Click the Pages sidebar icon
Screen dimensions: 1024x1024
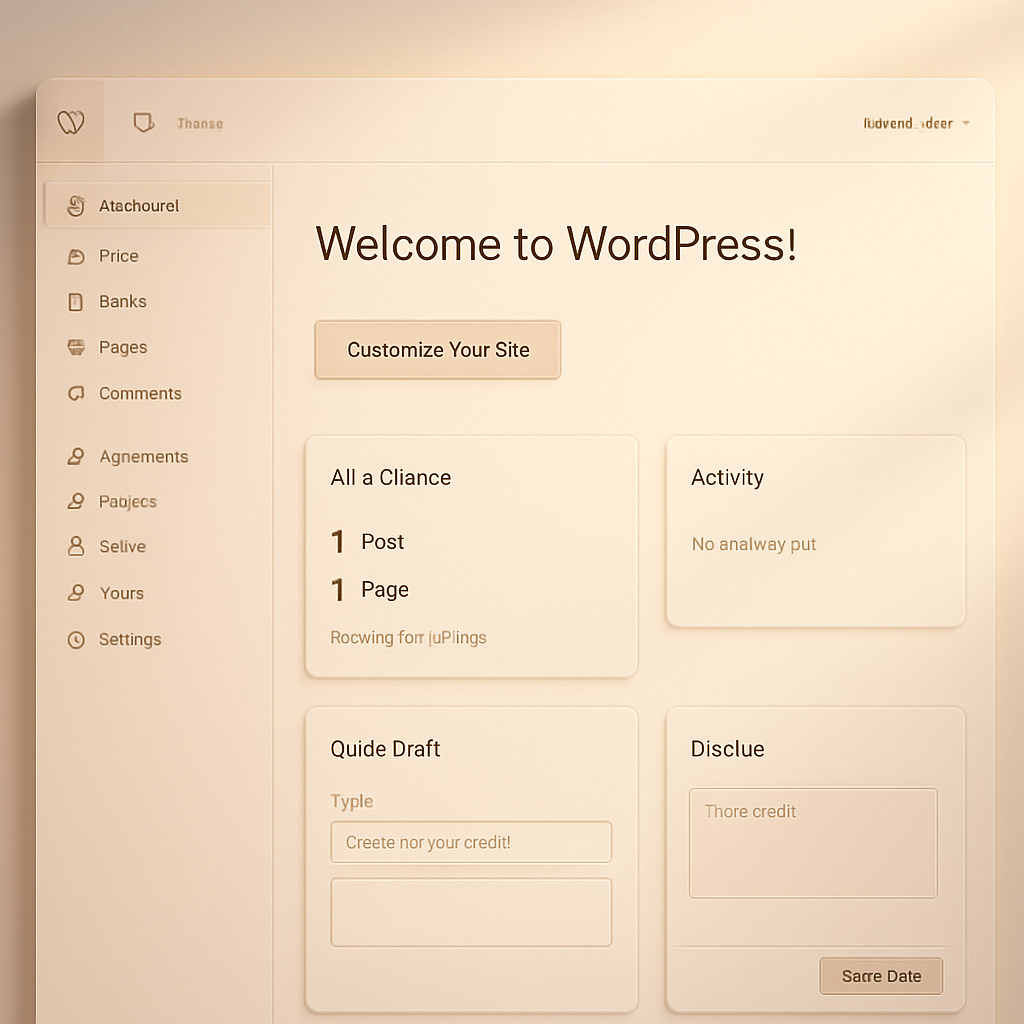pyautogui.click(x=76, y=347)
